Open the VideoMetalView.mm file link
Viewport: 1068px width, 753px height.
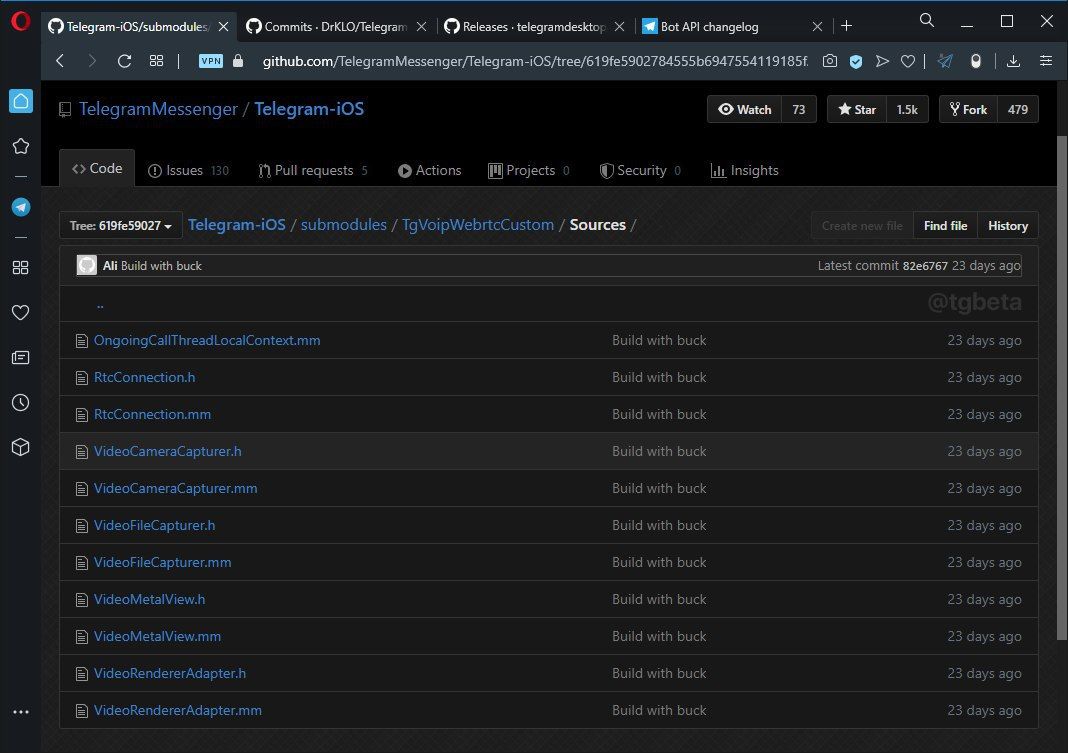157,636
